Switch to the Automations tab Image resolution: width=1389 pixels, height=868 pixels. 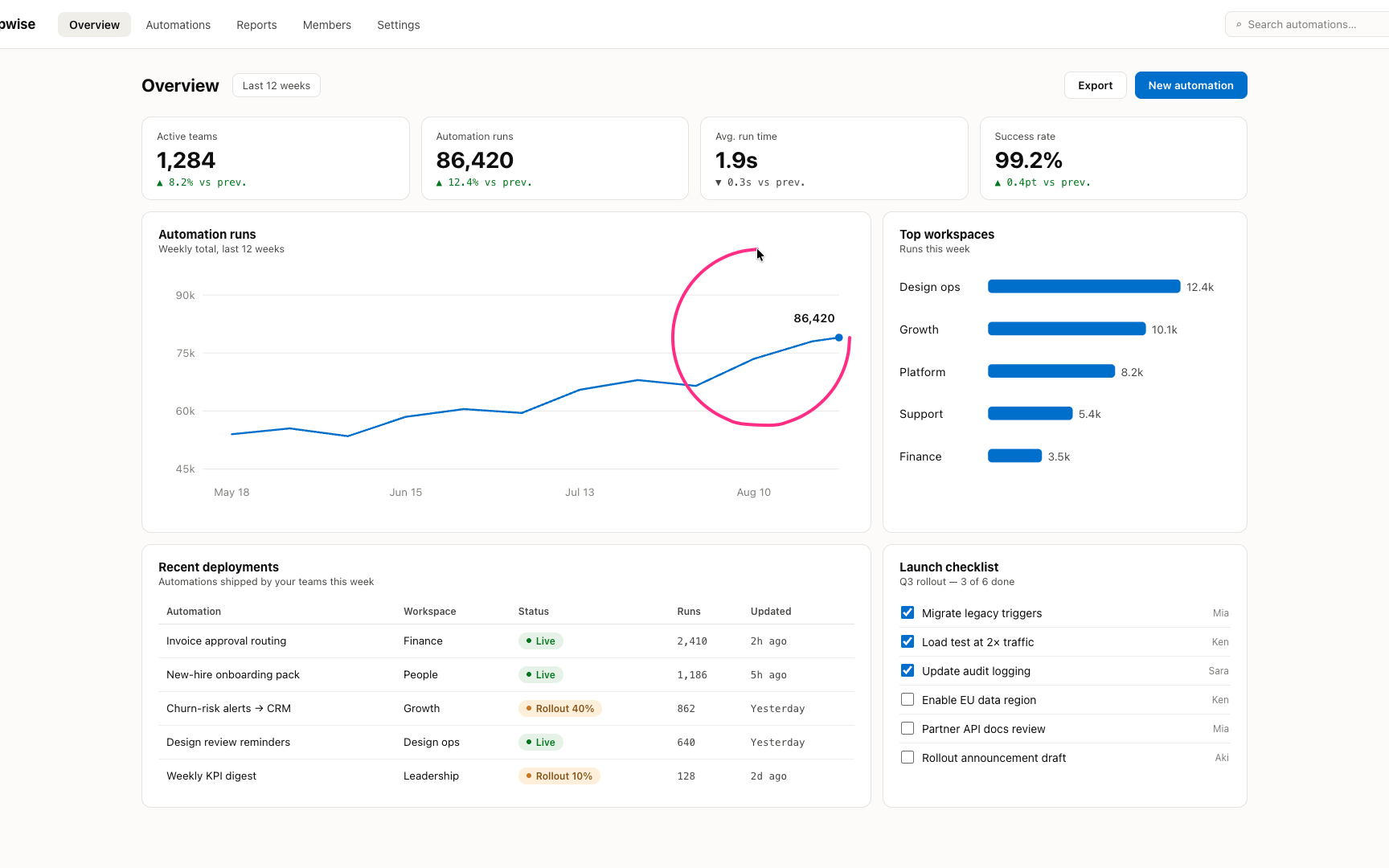click(178, 25)
